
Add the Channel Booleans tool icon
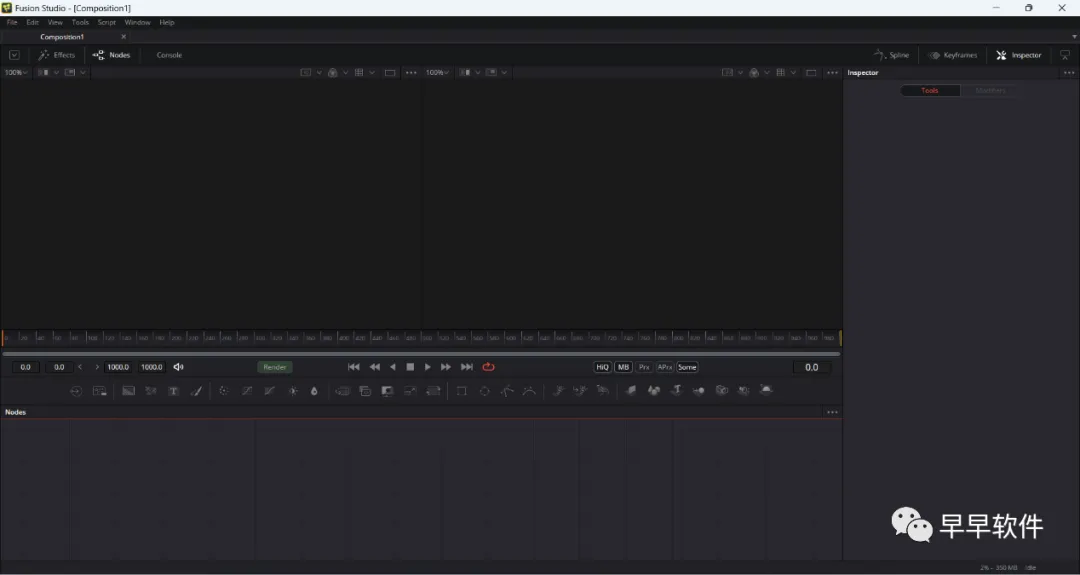[365, 390]
